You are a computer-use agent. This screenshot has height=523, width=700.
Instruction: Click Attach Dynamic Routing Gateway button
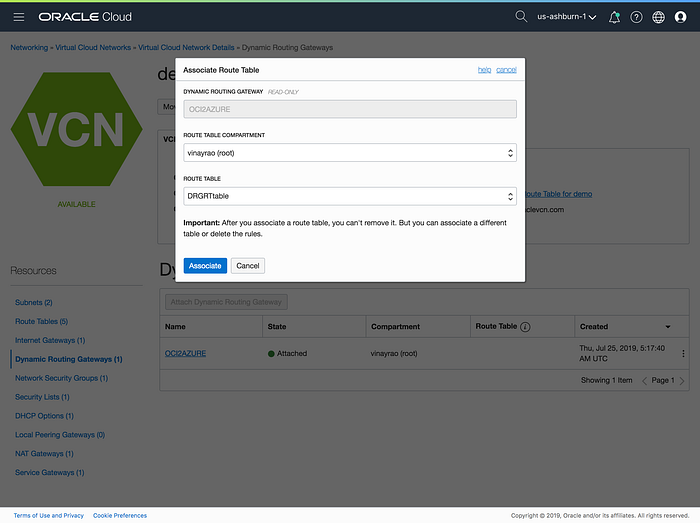[x=226, y=302]
